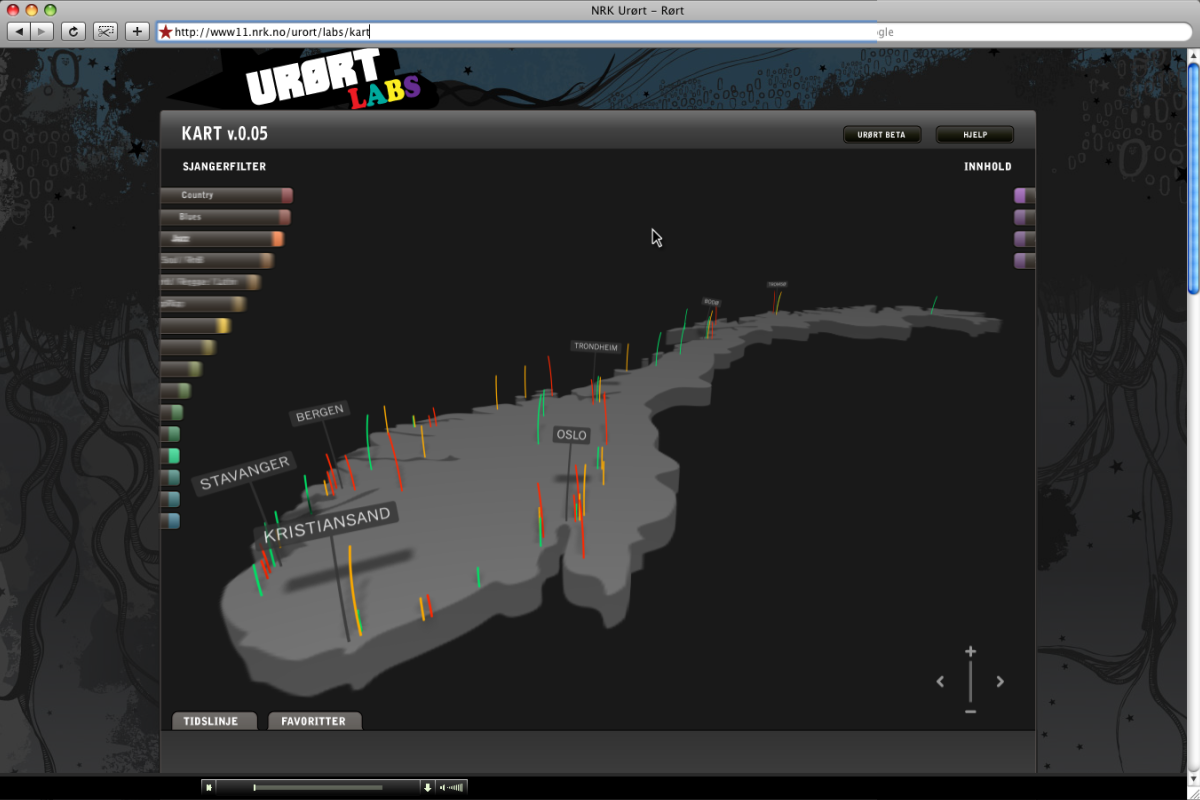Open the HJELP help button
1200x800 pixels.
pos(975,134)
